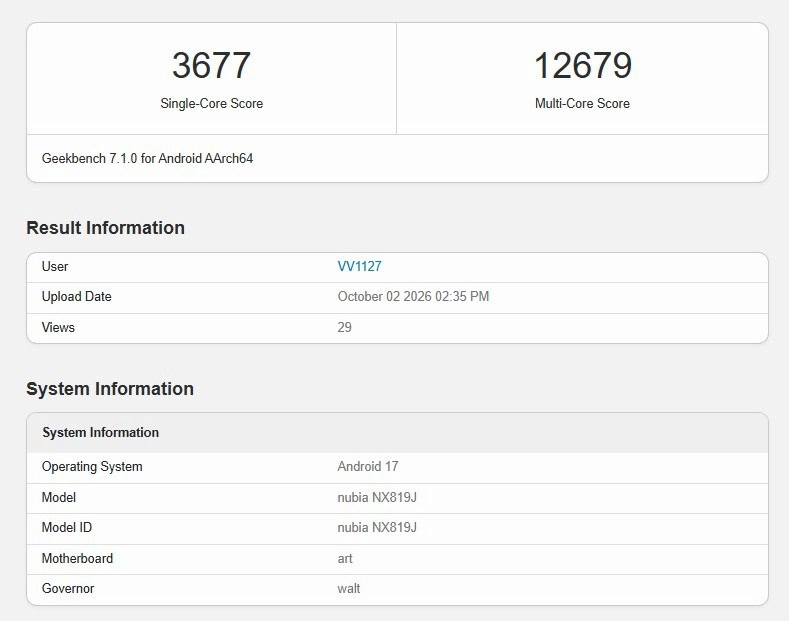Select nubia NX819J in the Model ID row
The width and height of the screenshot is (789, 621).
point(377,527)
